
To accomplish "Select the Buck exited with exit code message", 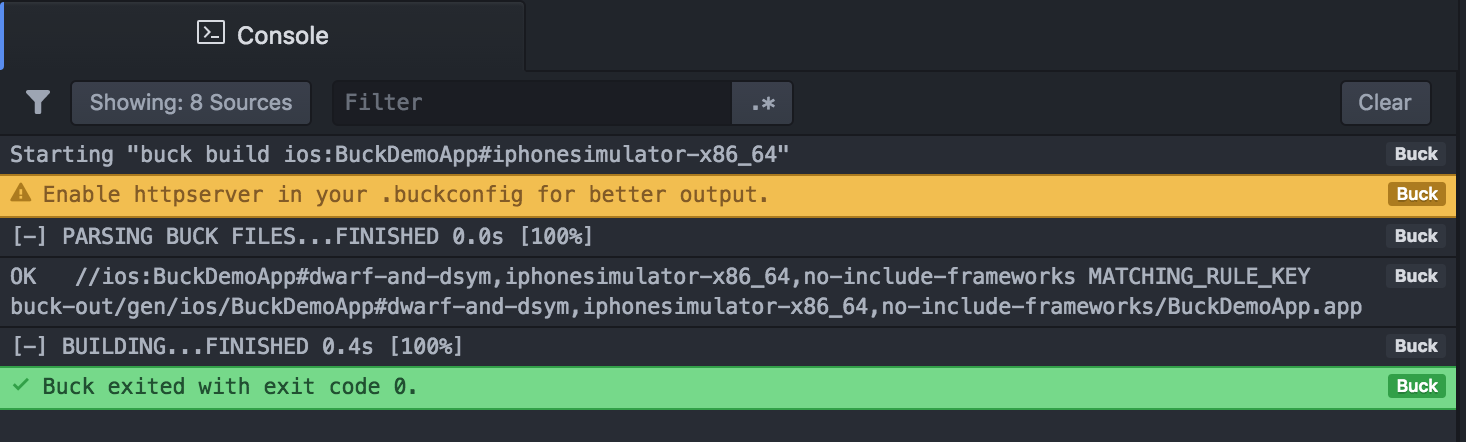I will pos(230,387).
